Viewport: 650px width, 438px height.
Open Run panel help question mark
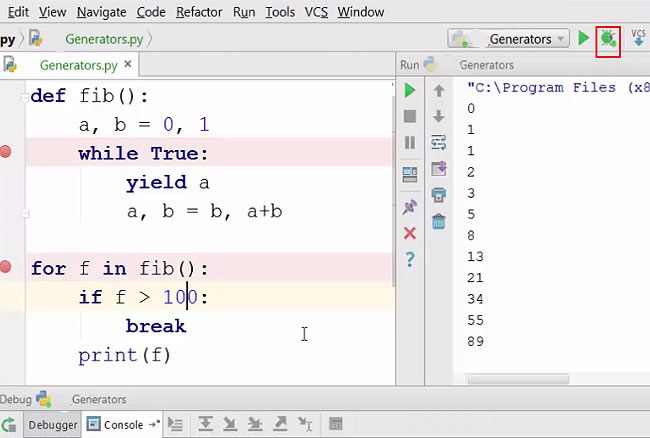click(410, 259)
